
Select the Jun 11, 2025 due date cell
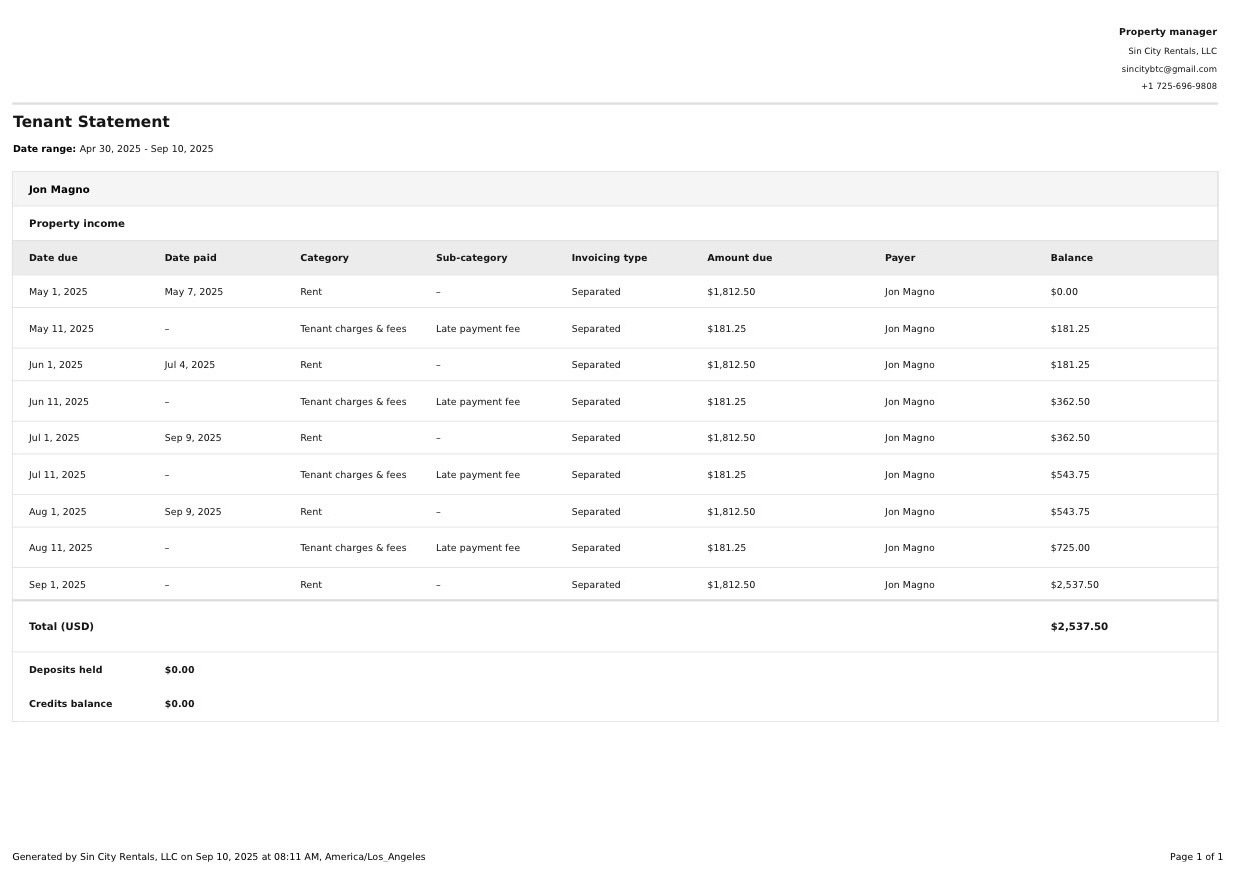coord(59,402)
